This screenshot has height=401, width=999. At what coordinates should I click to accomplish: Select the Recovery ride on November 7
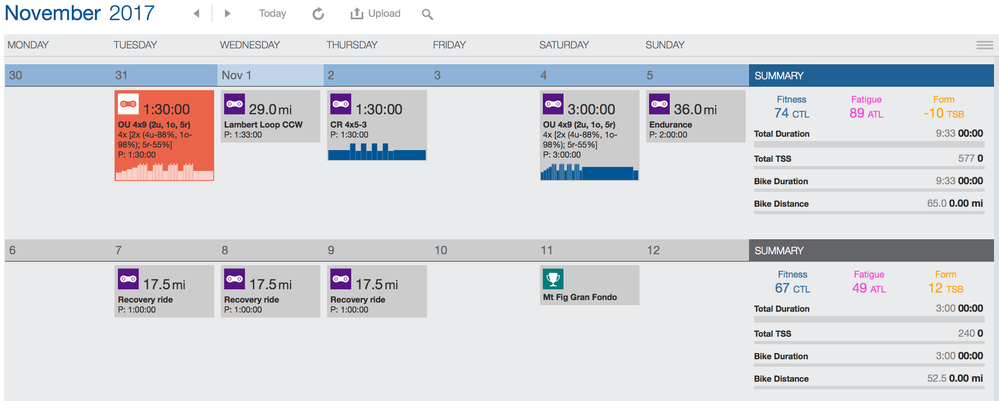tap(164, 291)
